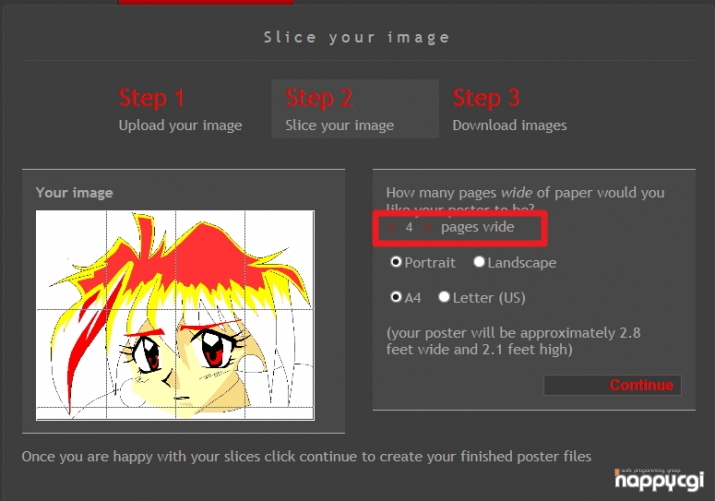Click the 'Your image' panel heading
This screenshot has height=501, width=715.
(x=74, y=193)
